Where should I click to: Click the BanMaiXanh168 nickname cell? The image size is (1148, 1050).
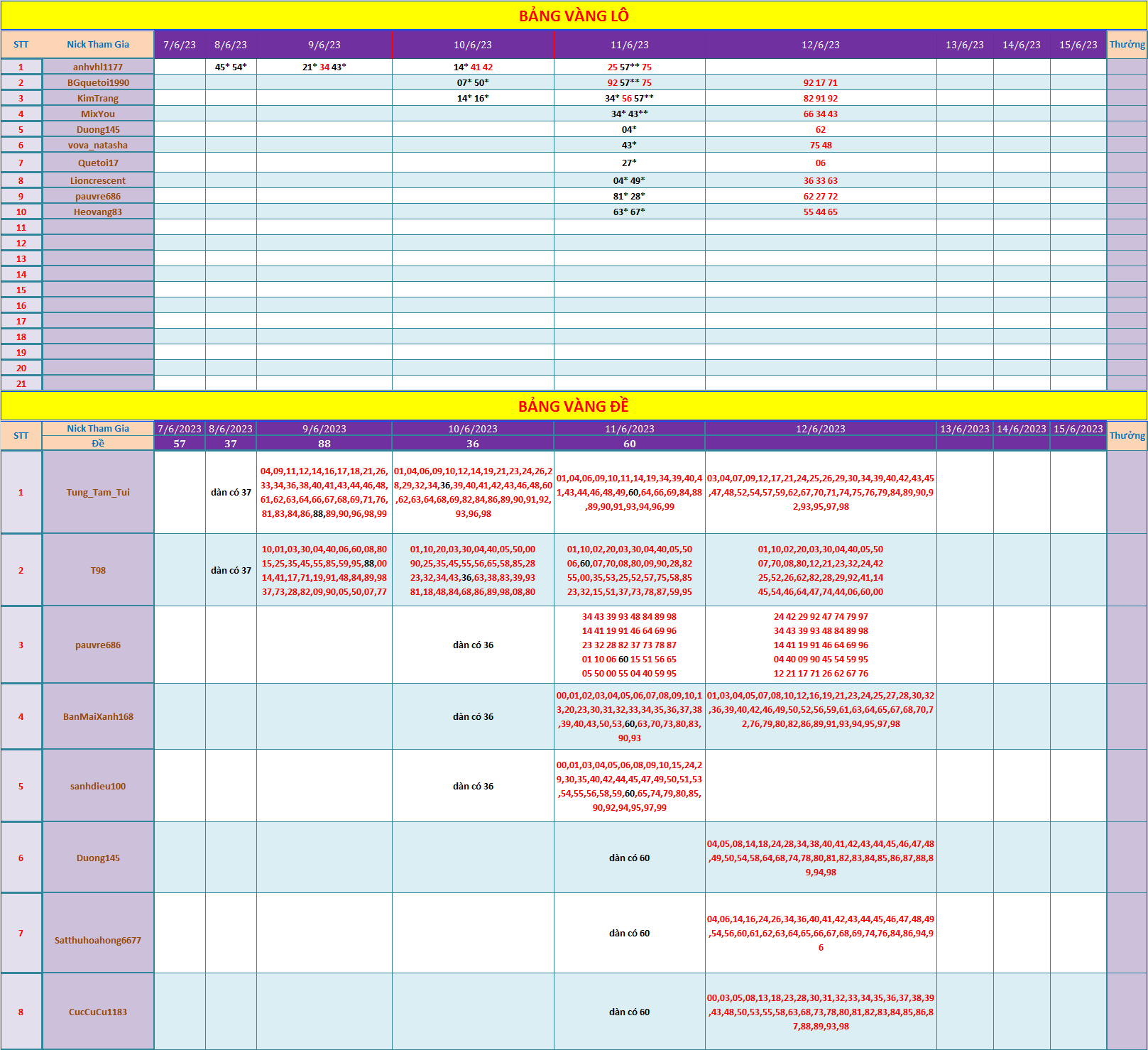coord(98,716)
